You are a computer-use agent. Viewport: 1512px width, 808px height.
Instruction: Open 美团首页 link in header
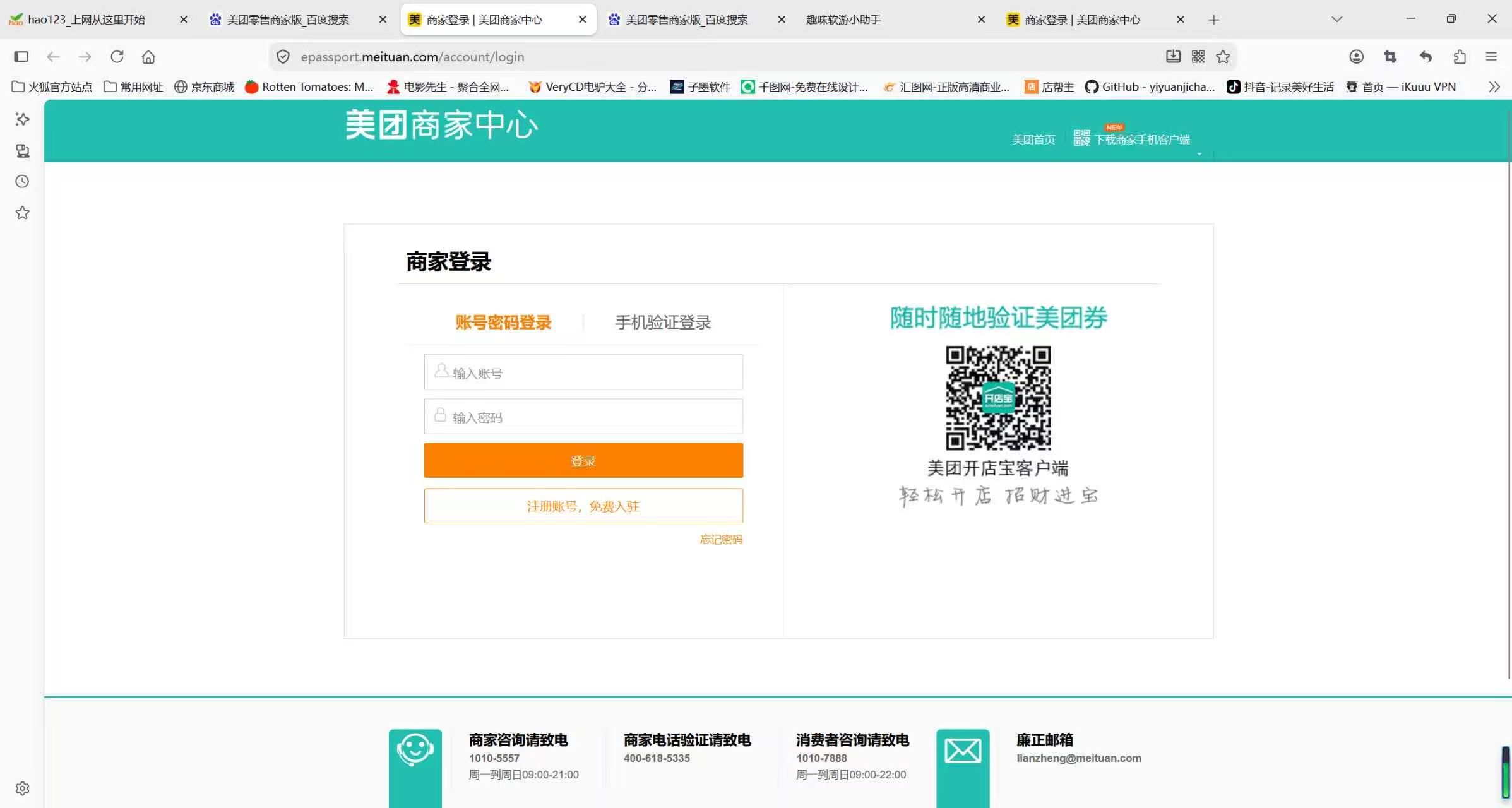[x=1033, y=140]
